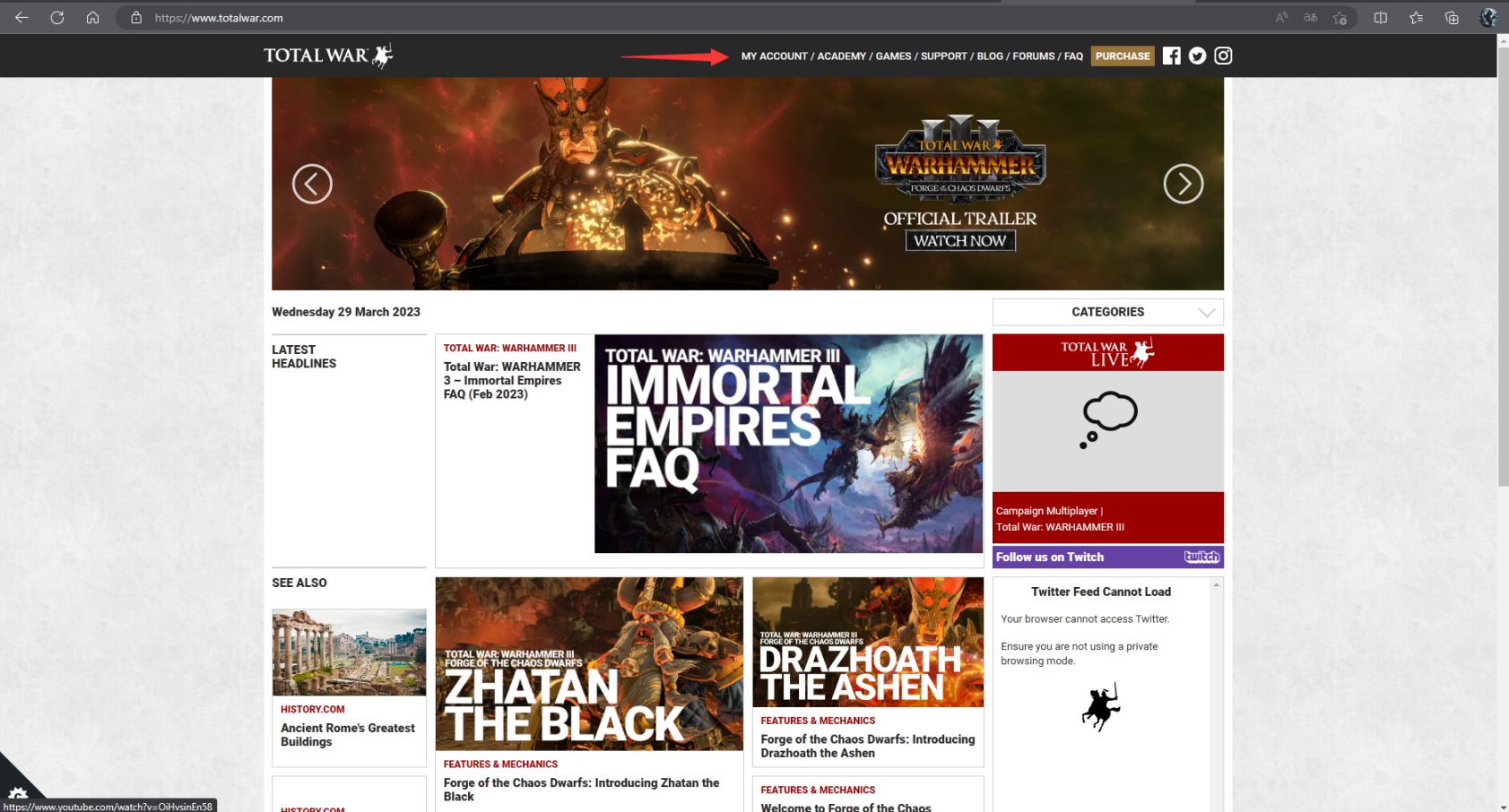Open Ancient Rome's Greatest Buildings link

coord(348,735)
